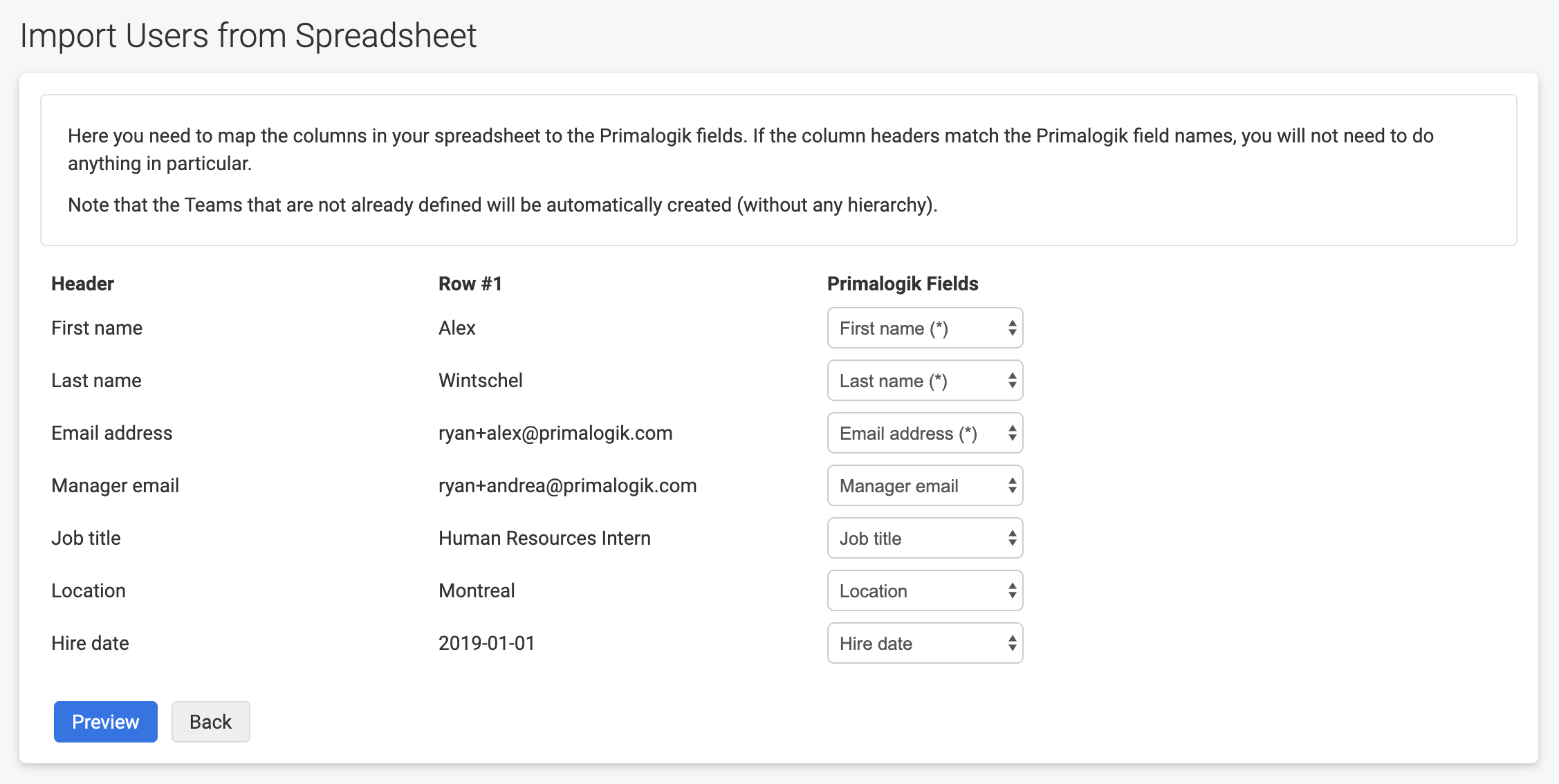Viewport: 1559px width, 784px height.
Task: Click the Import Users from Spreadsheet title
Action: 248,36
